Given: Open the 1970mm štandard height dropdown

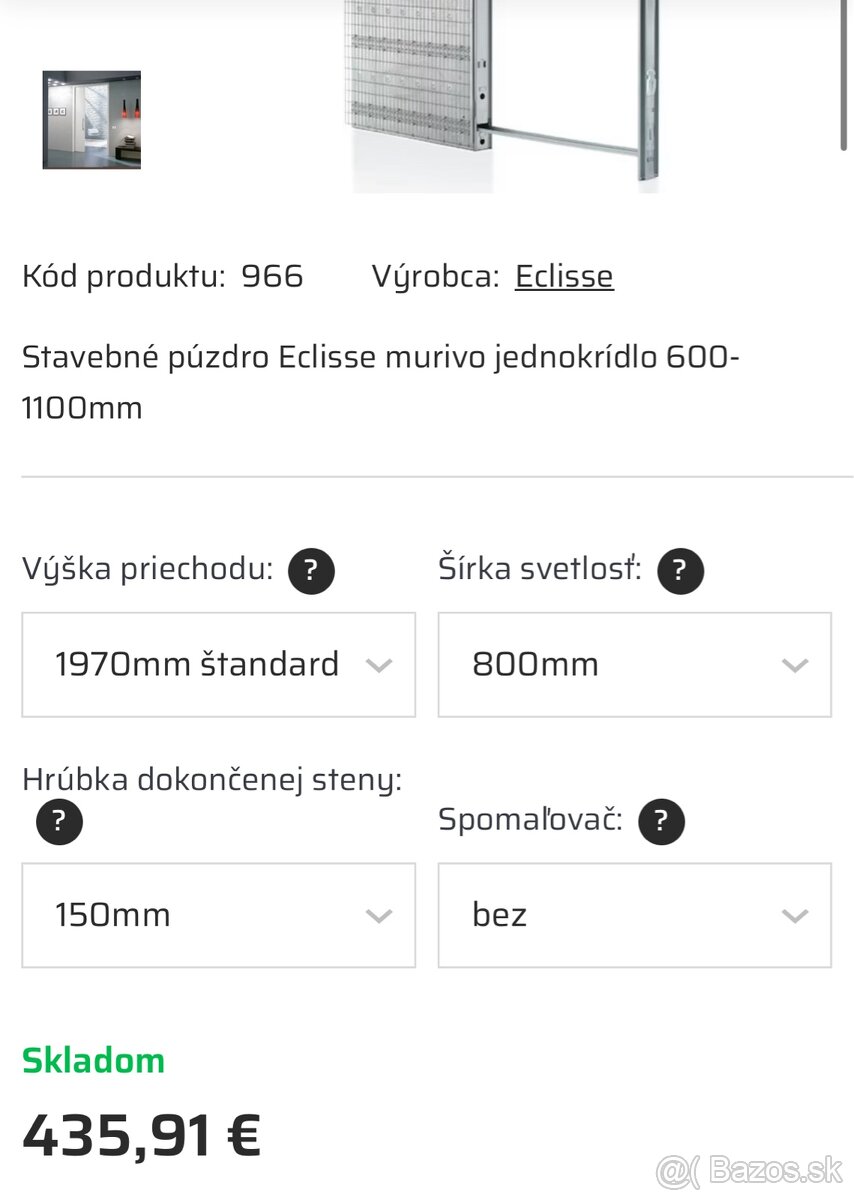Looking at the screenshot, I should click(218, 664).
